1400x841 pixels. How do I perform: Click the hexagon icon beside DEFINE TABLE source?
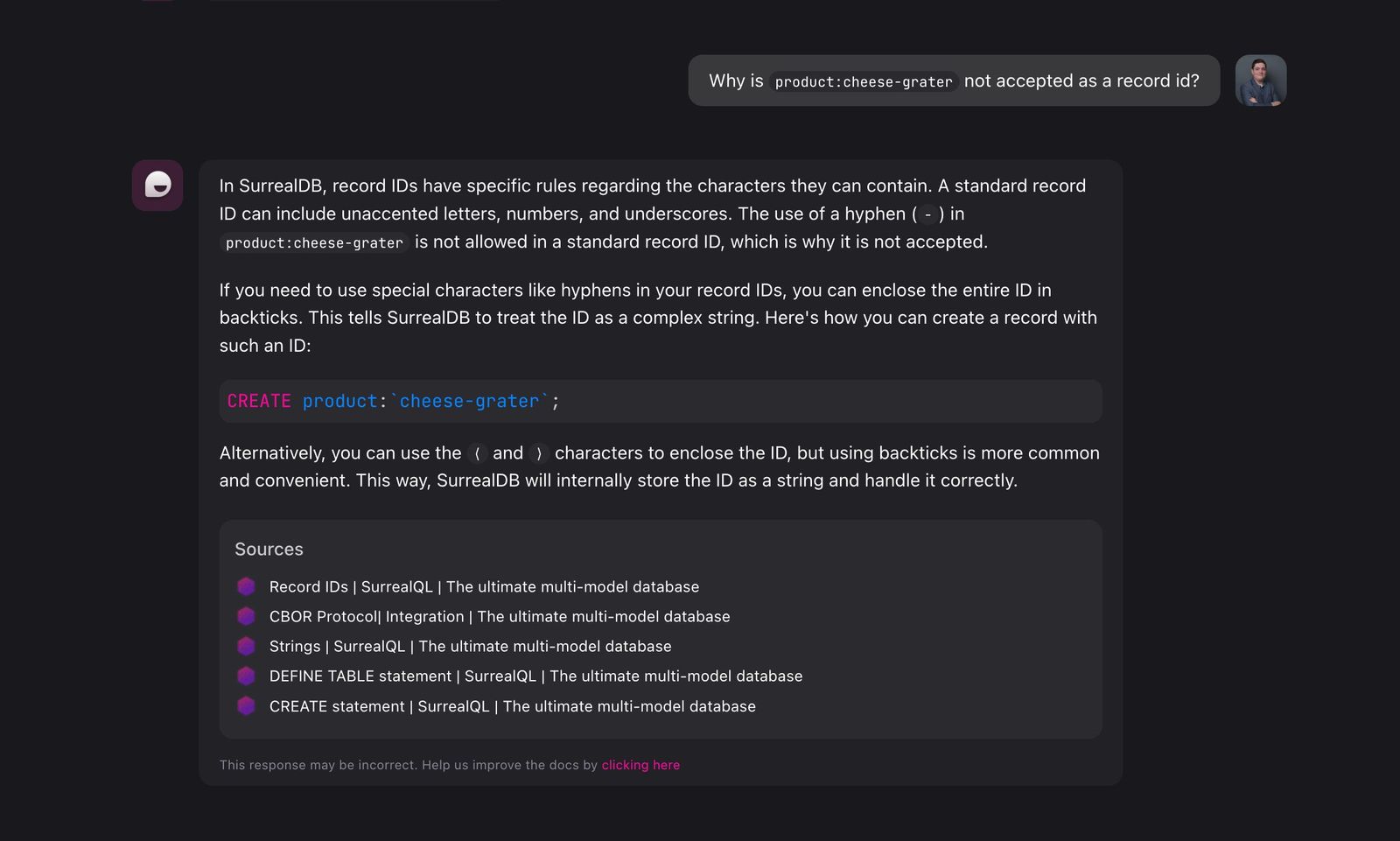(246, 676)
